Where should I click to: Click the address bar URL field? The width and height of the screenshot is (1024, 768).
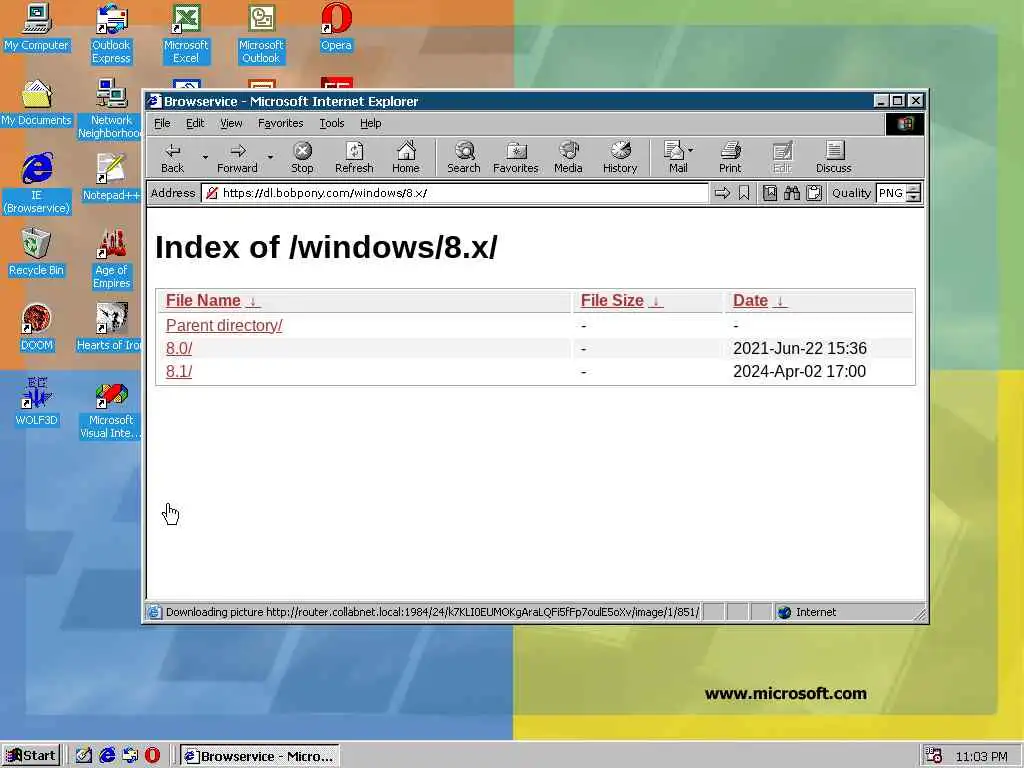pyautogui.click(x=455, y=193)
